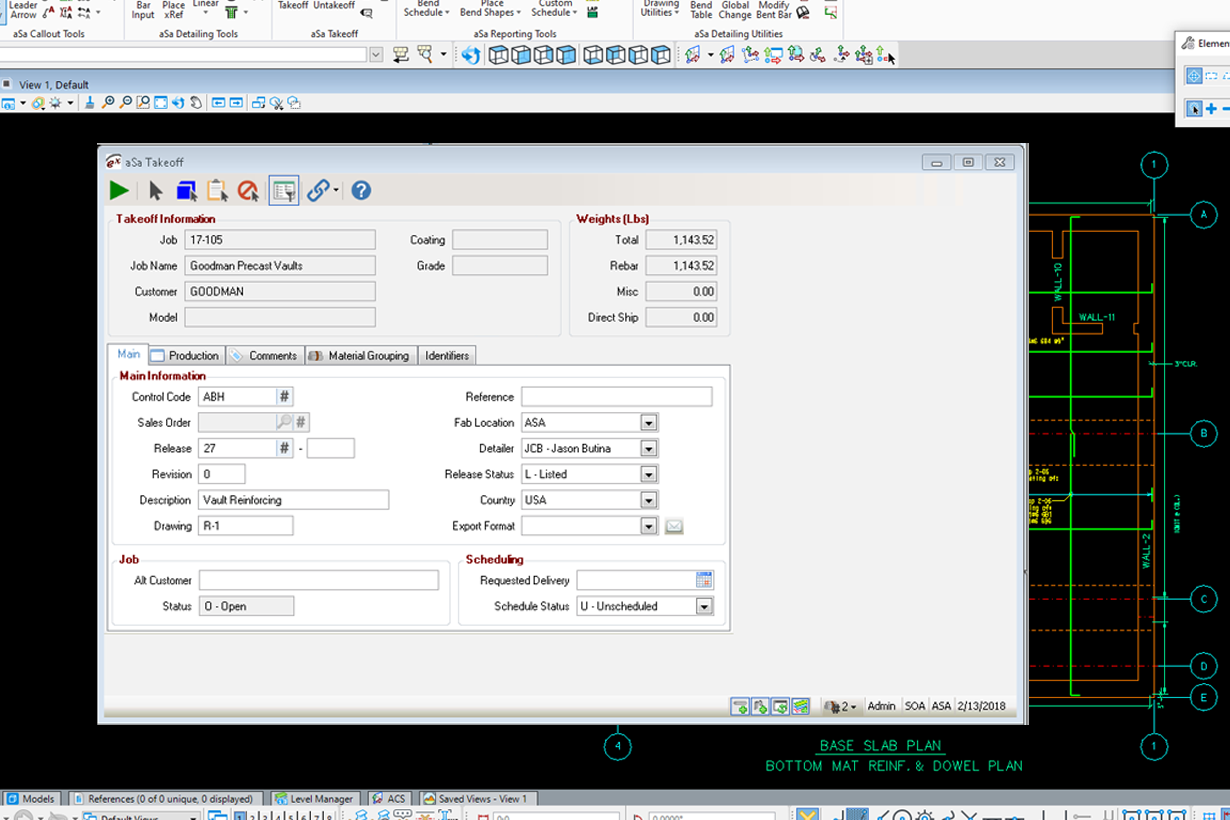Open the calendar picker for Requested Delivery

pos(704,580)
